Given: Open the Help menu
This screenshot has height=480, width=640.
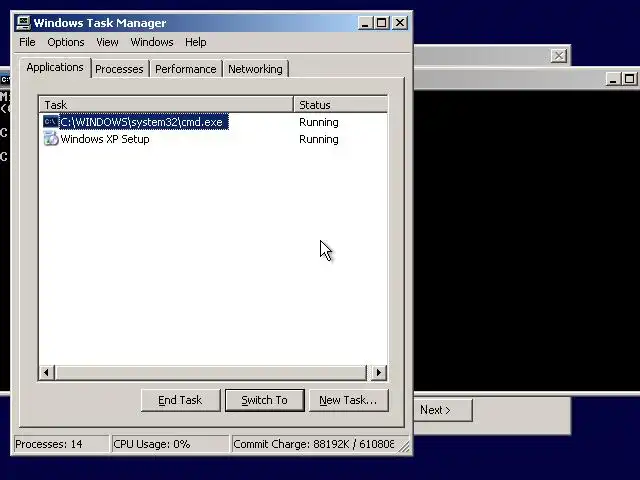Looking at the screenshot, I should [x=196, y=42].
